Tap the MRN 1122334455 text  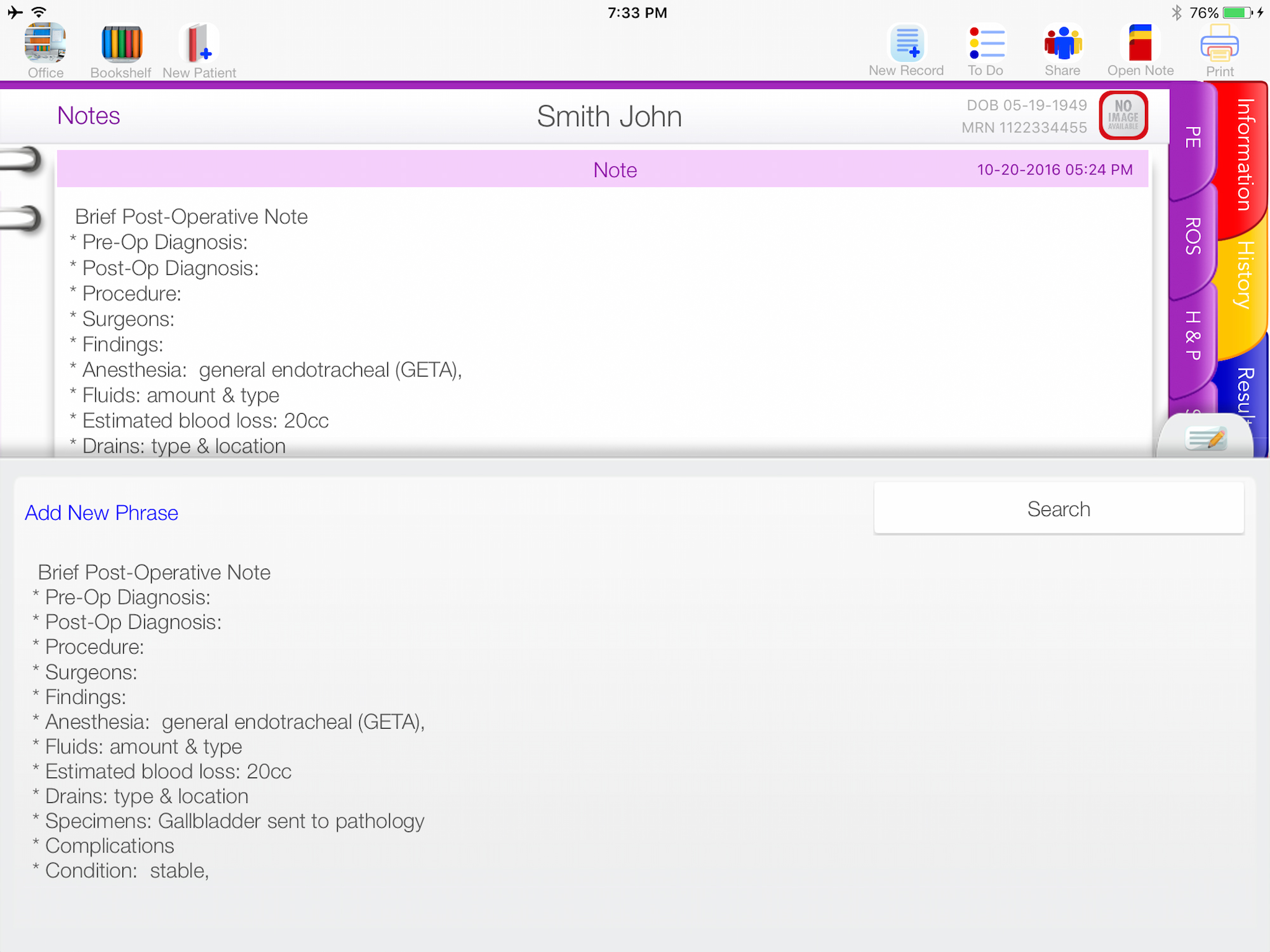[1024, 128]
